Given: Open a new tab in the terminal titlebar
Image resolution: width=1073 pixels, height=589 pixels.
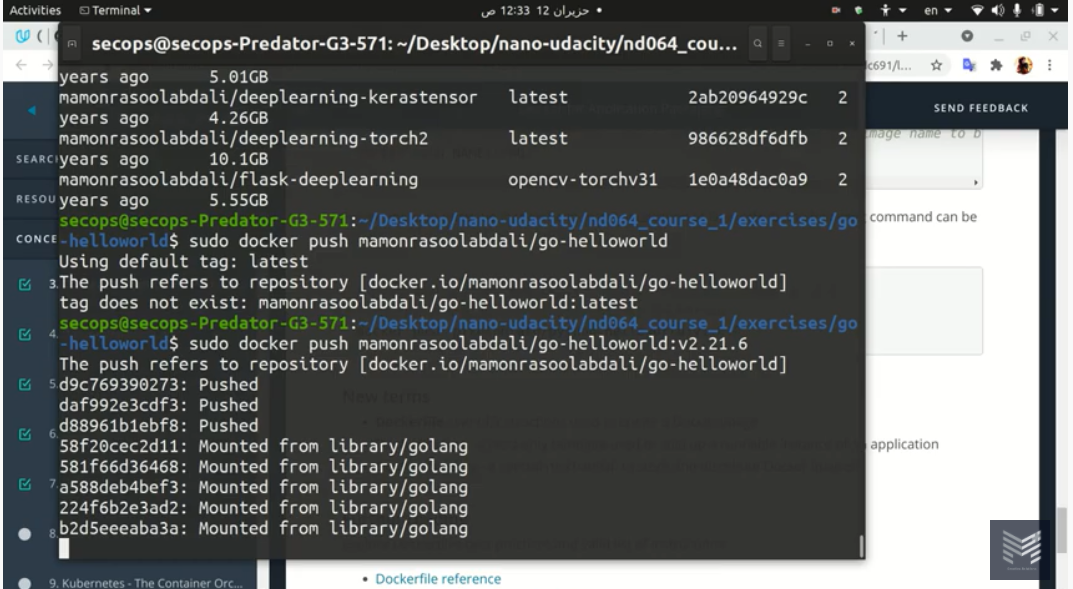Looking at the screenshot, I should 72,43.
